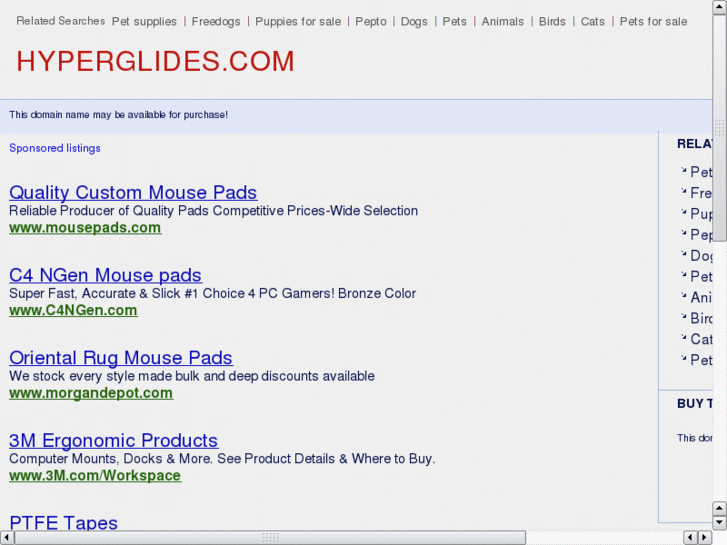Open the Freedogs related search link

[x=216, y=22]
